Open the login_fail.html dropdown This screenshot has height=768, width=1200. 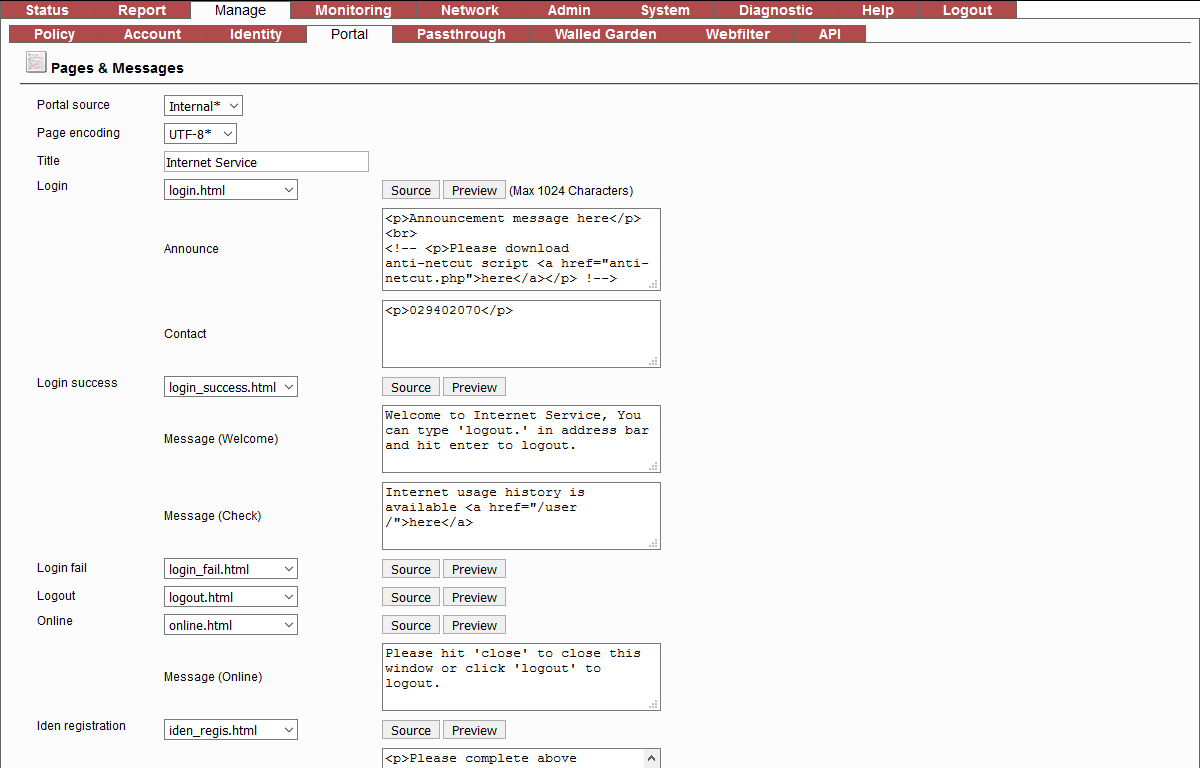point(231,568)
